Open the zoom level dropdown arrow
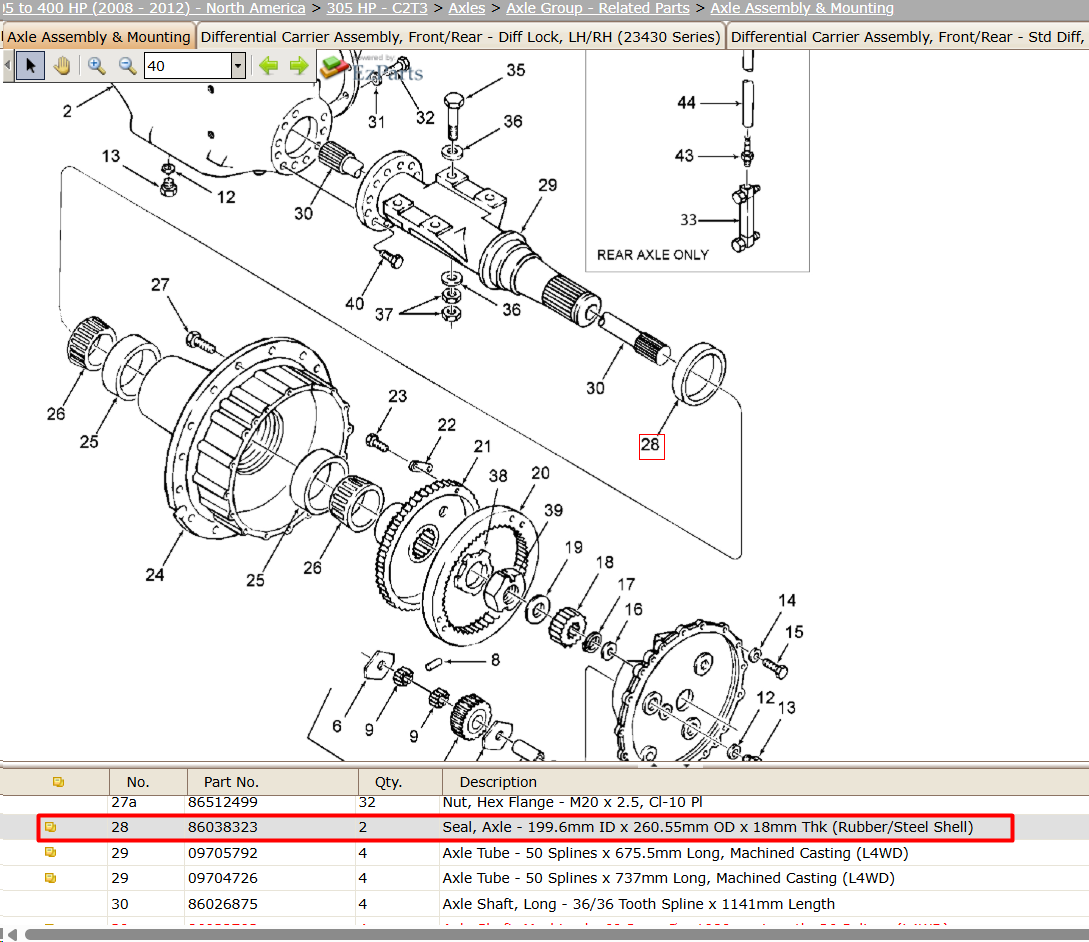This screenshot has width=1089, height=942. coord(238,66)
